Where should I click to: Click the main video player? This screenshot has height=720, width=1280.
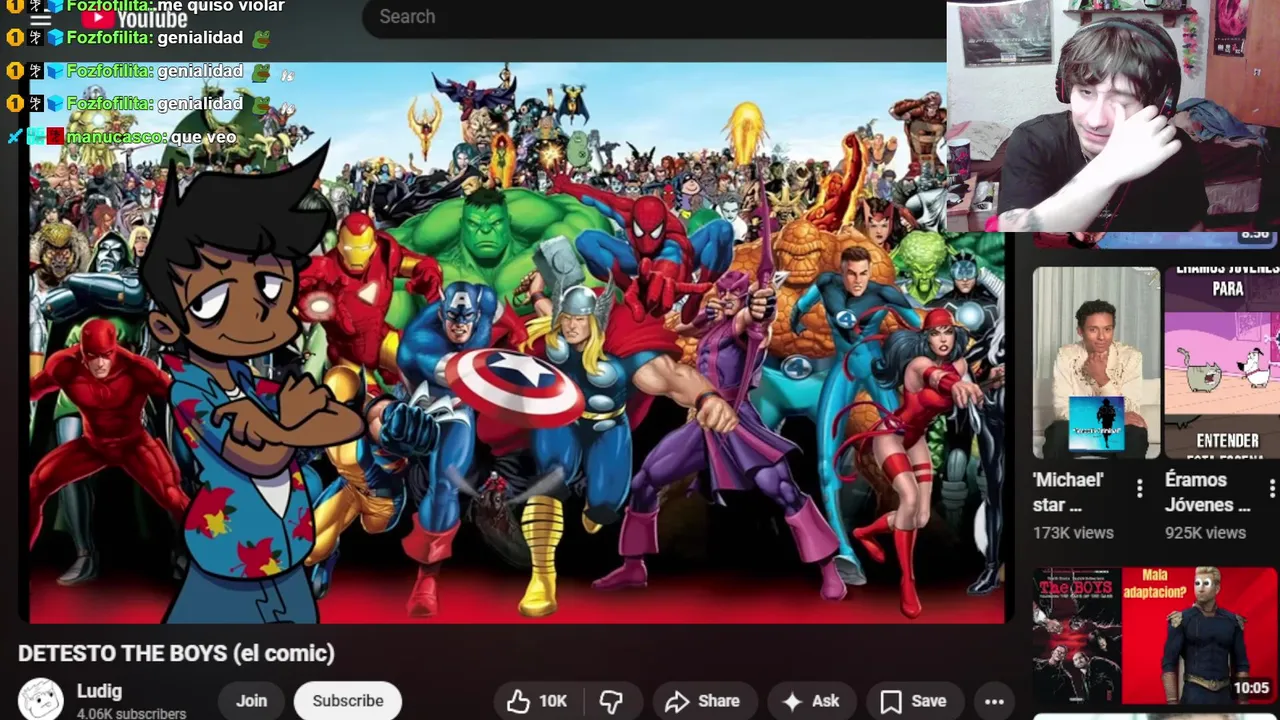click(516, 343)
